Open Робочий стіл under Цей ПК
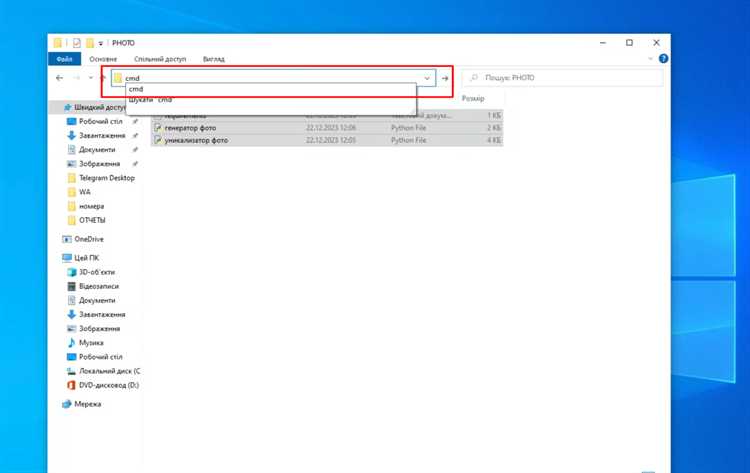This screenshot has height=473, width=750. coord(100,357)
